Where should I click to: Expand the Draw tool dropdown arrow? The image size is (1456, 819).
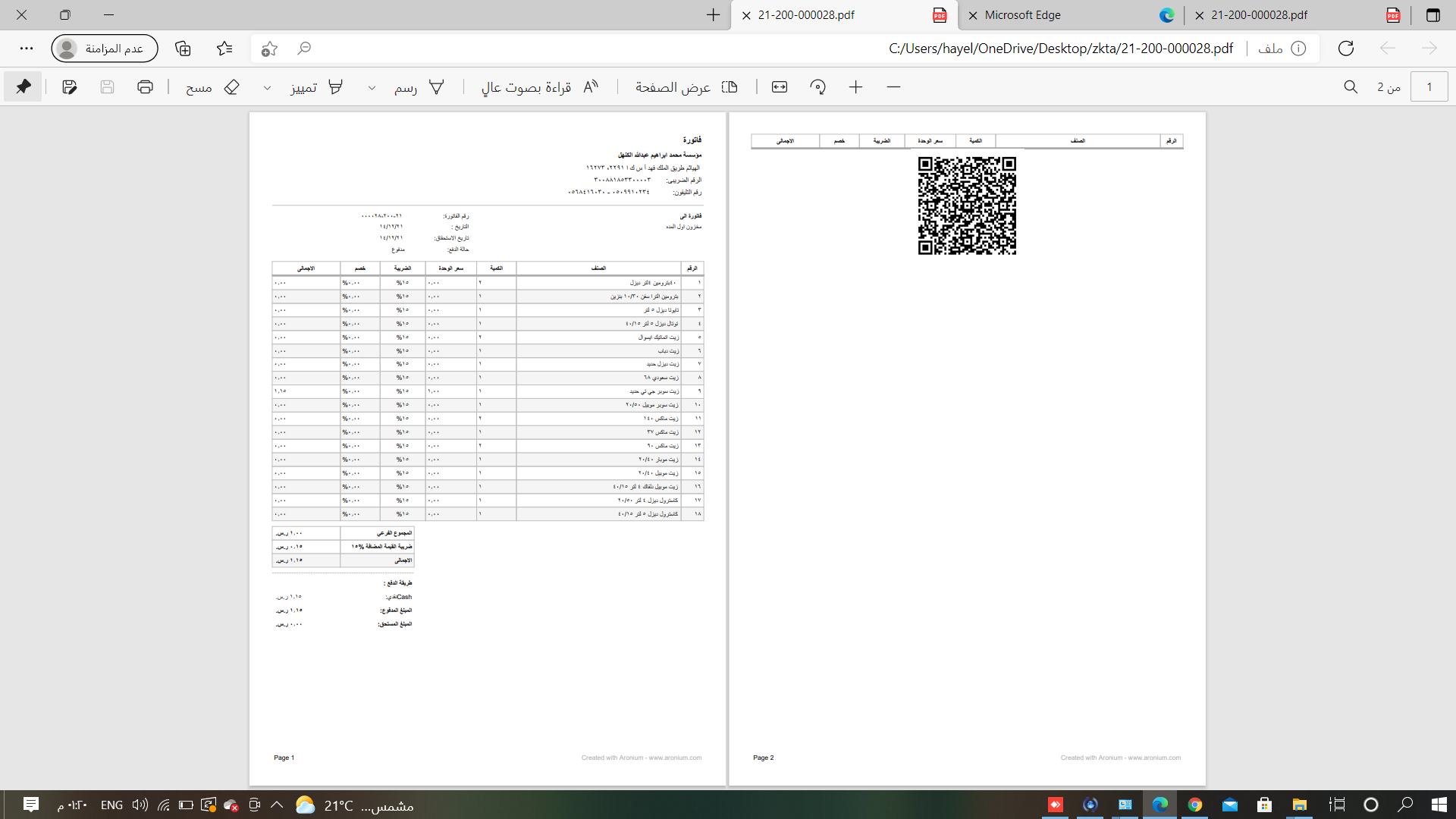(372, 88)
